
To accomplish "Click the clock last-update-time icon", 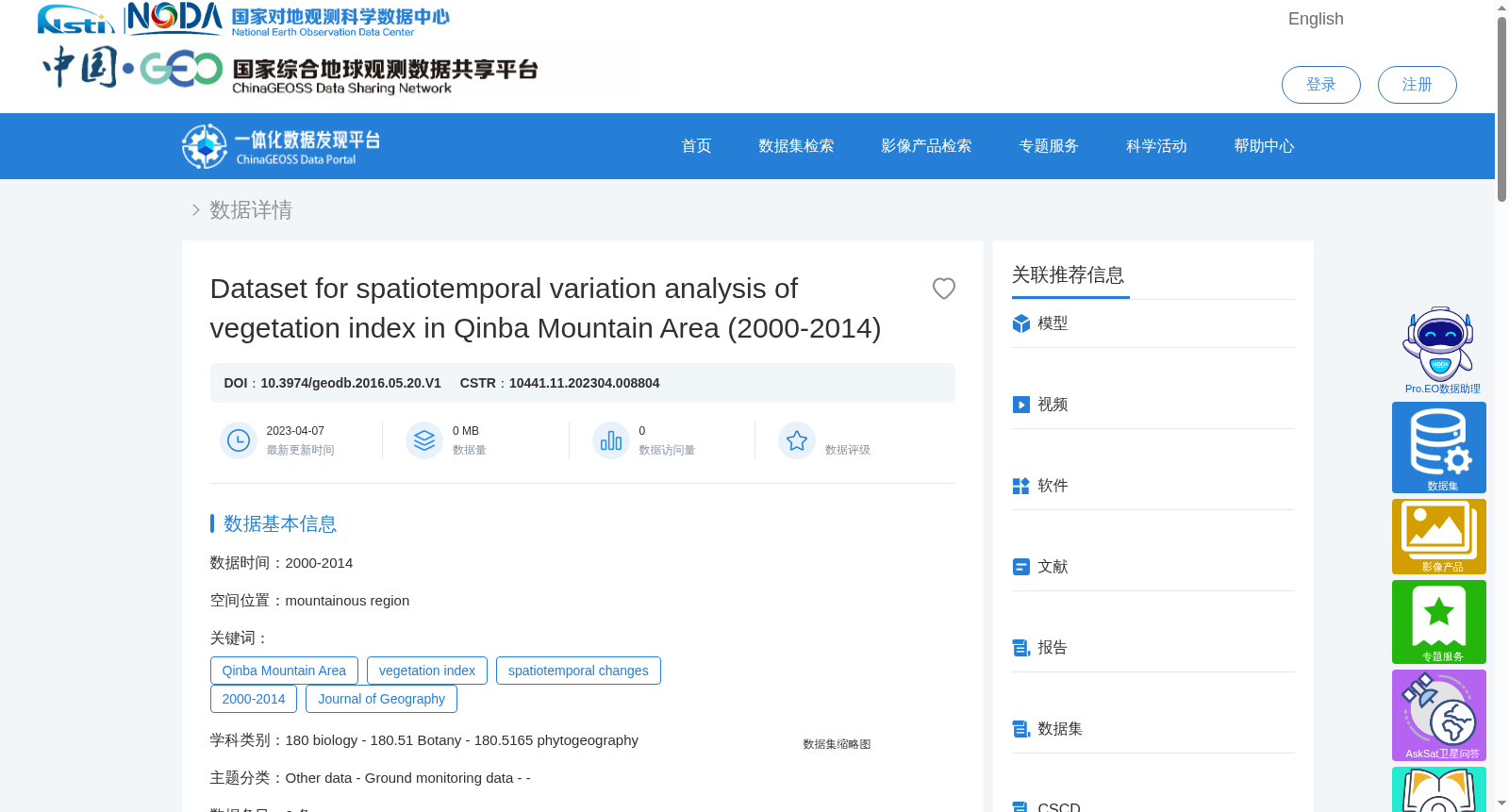I will pos(239,440).
